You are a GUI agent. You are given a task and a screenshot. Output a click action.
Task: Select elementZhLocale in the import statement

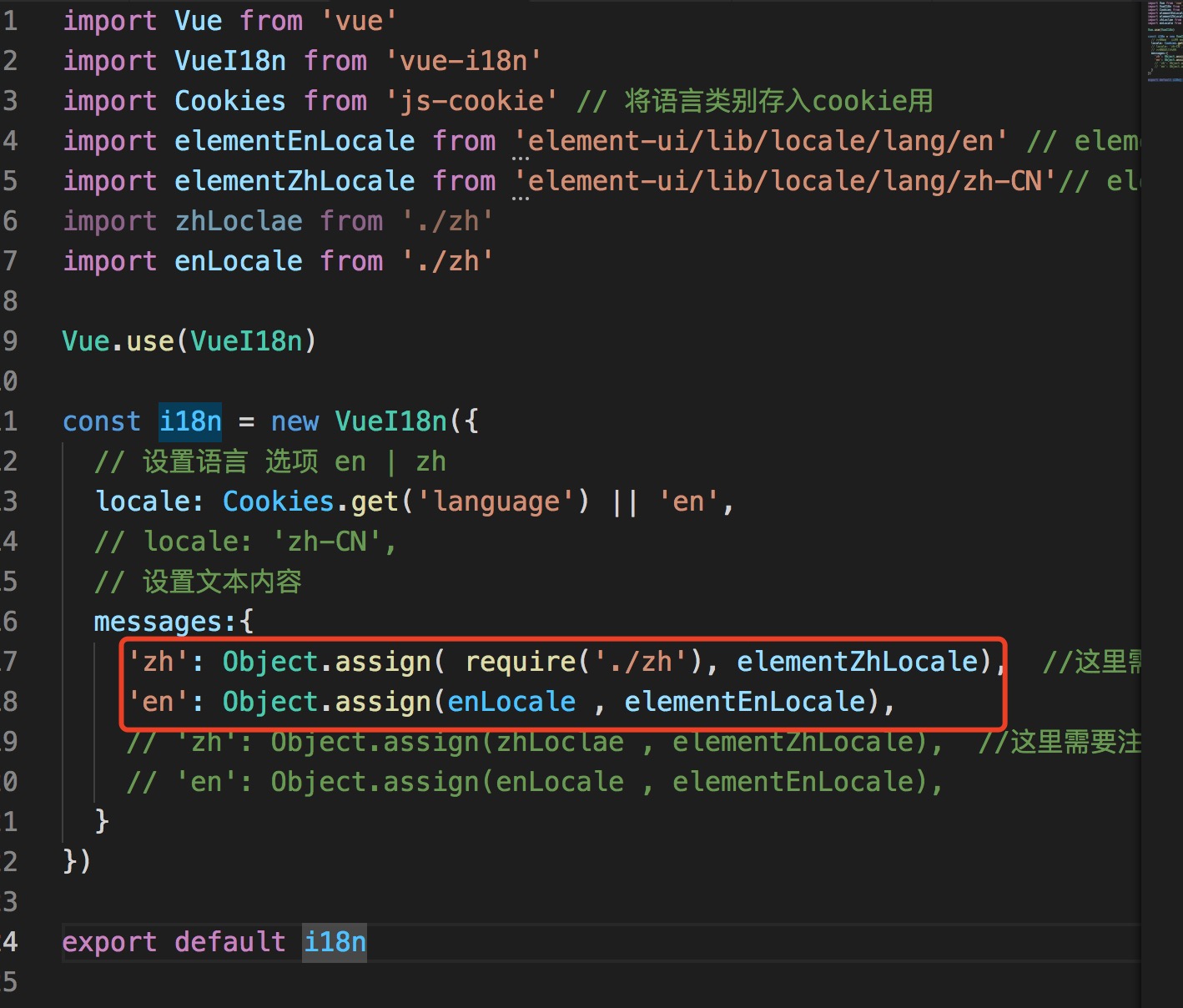(x=294, y=181)
